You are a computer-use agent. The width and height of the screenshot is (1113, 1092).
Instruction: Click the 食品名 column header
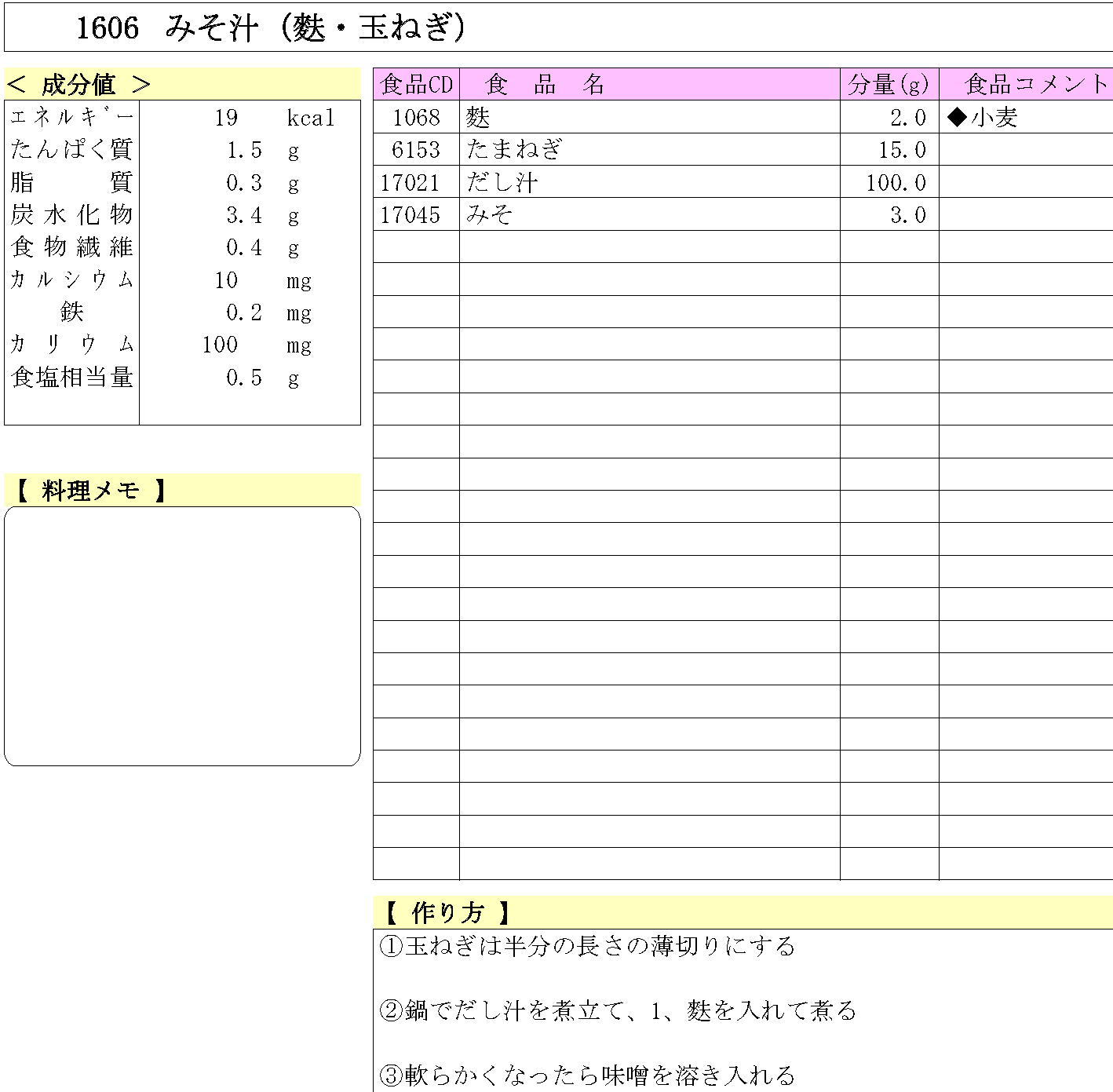tap(545, 84)
